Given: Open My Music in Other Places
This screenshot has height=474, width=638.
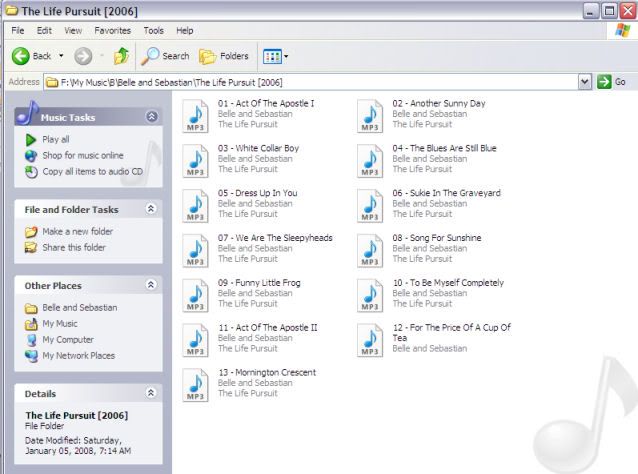Looking at the screenshot, I should pyautogui.click(x=60, y=324).
